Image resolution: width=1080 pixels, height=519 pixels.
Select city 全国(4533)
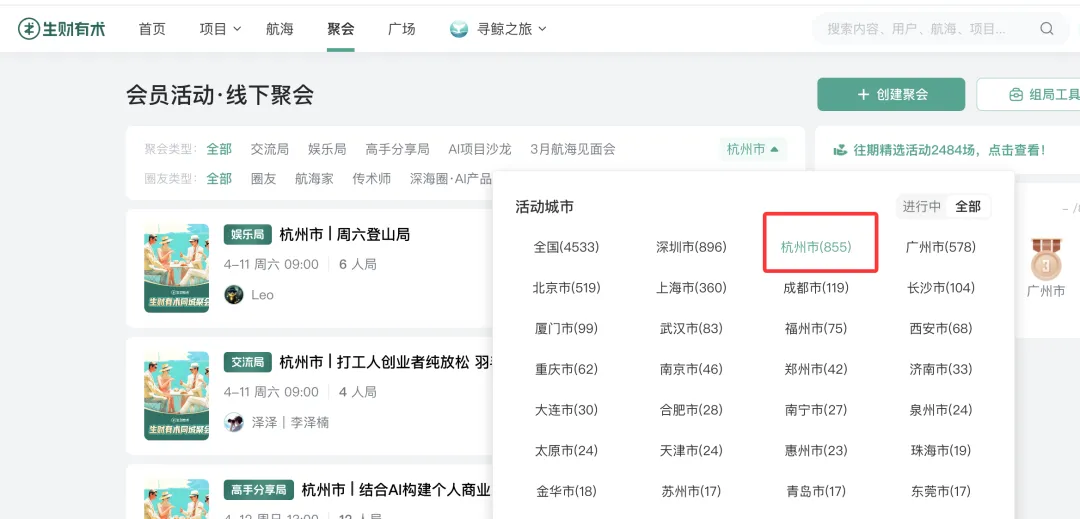coord(567,247)
